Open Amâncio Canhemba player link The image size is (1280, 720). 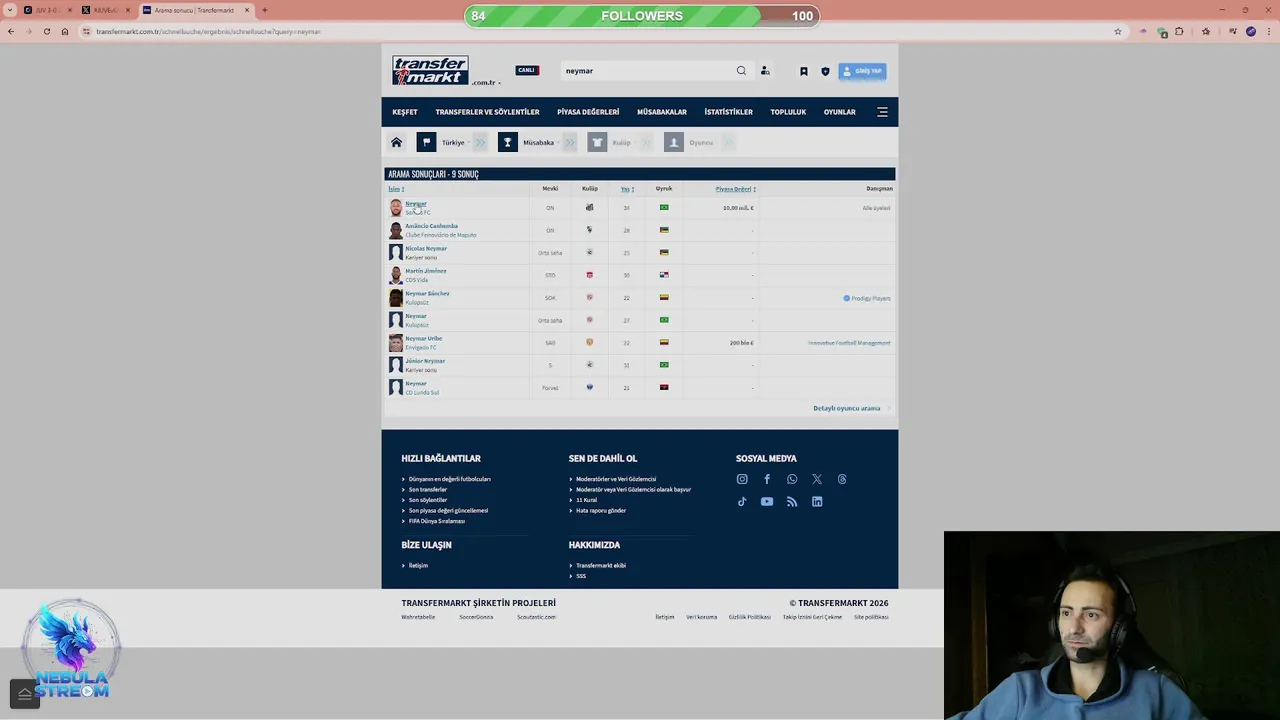(431, 226)
